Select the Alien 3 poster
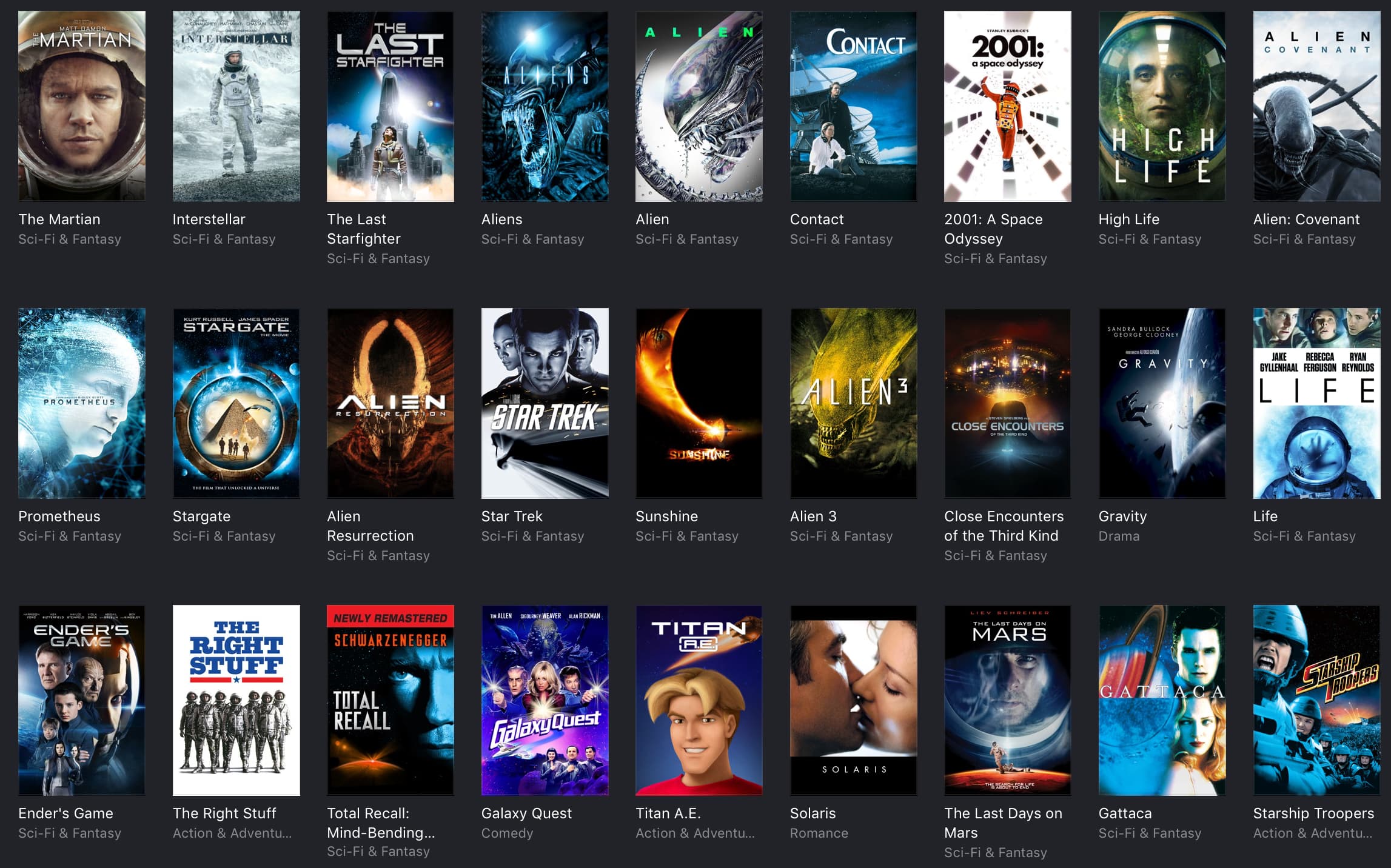1391x868 pixels. coord(854,403)
